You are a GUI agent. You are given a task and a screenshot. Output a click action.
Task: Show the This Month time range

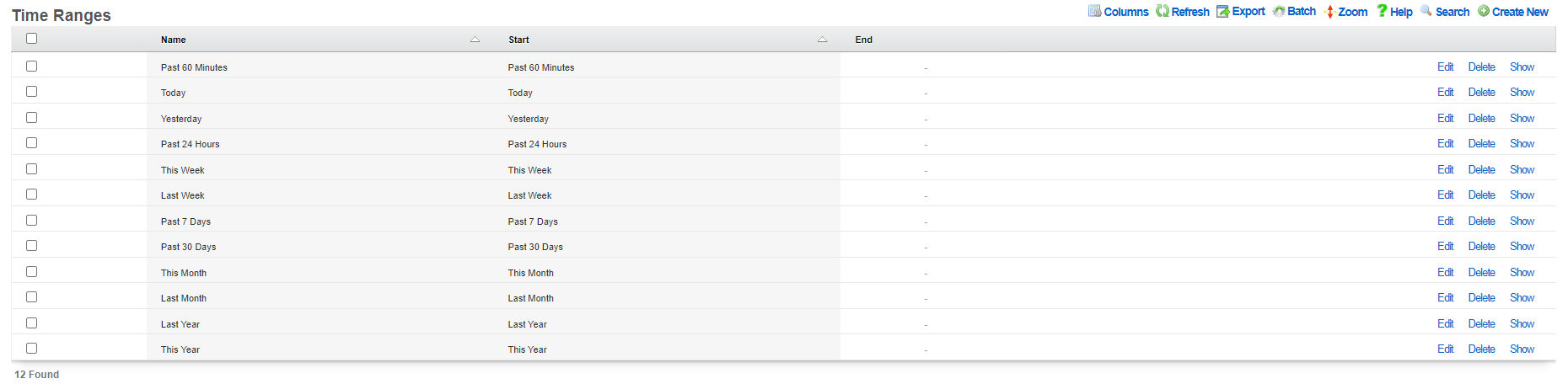point(1522,272)
